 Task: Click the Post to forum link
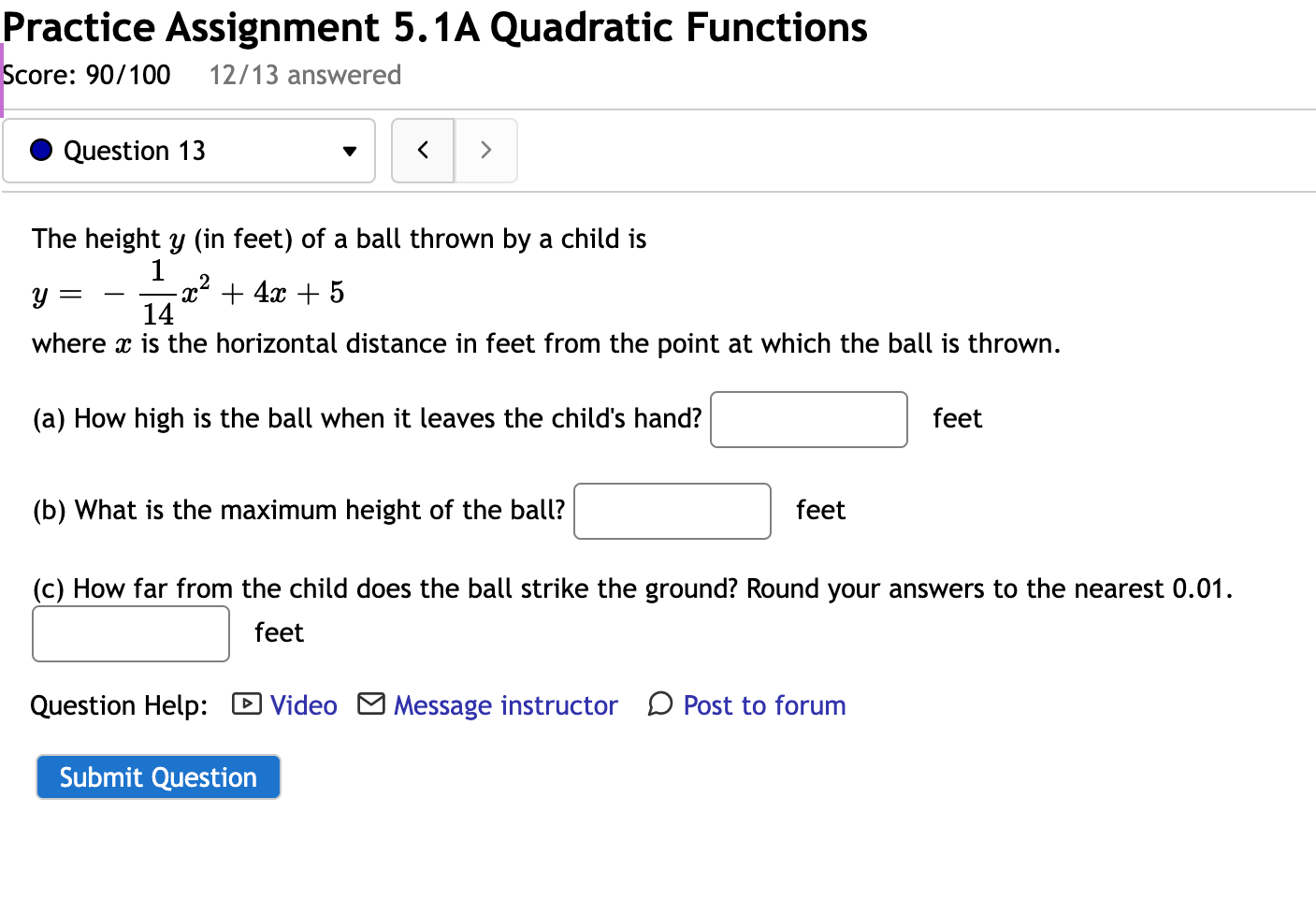click(763, 704)
